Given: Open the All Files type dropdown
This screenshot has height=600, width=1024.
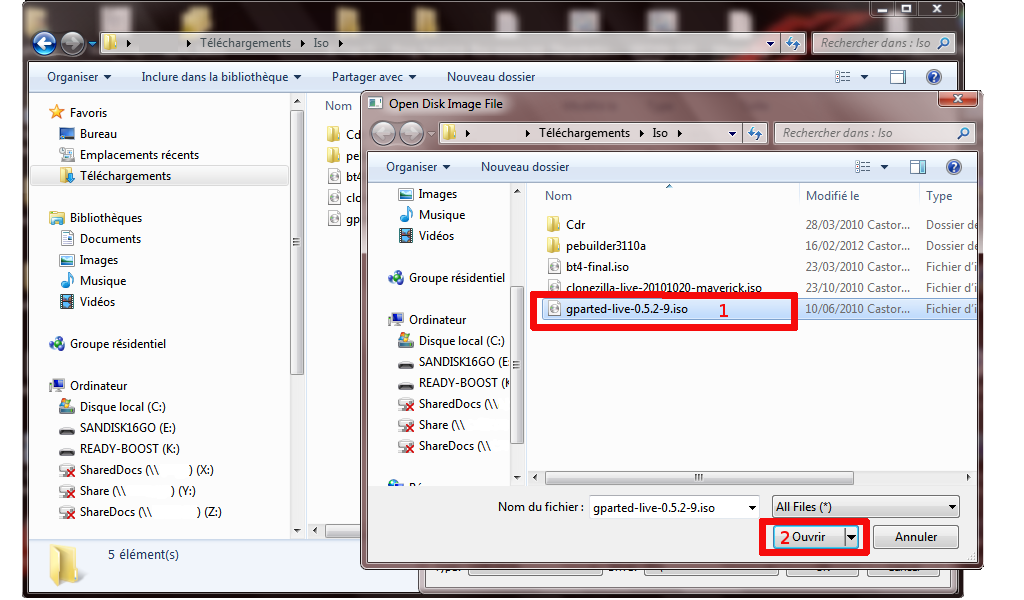Looking at the screenshot, I should pyautogui.click(x=866, y=507).
